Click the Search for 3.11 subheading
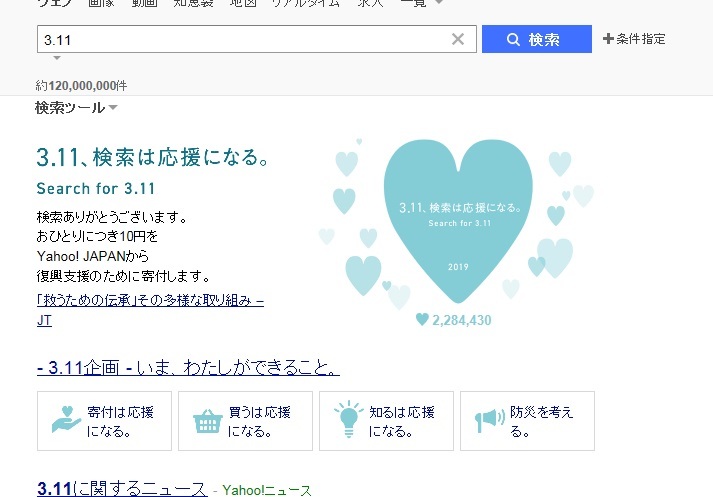The width and height of the screenshot is (713, 497). 95,188
